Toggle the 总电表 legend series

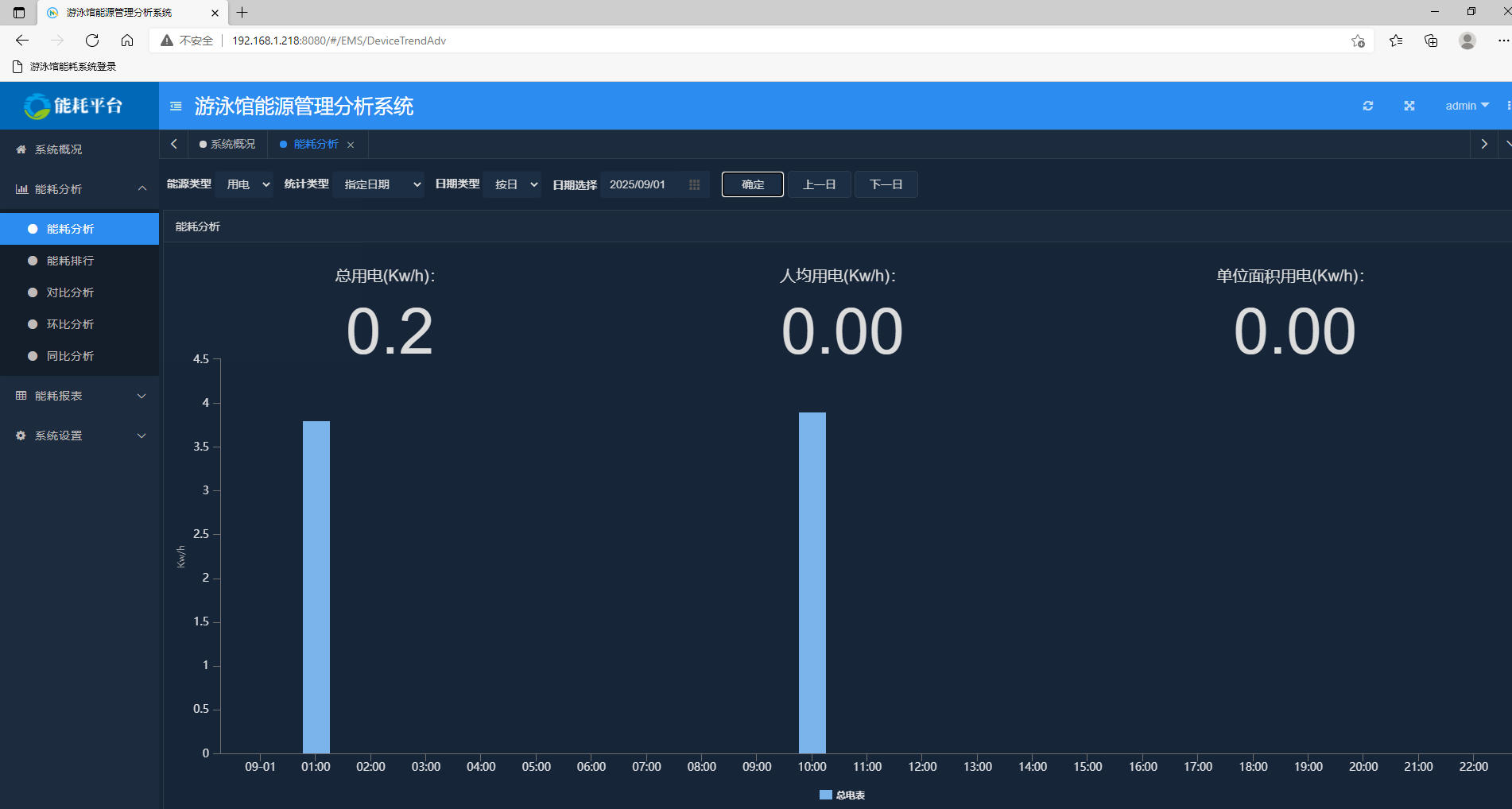point(842,795)
